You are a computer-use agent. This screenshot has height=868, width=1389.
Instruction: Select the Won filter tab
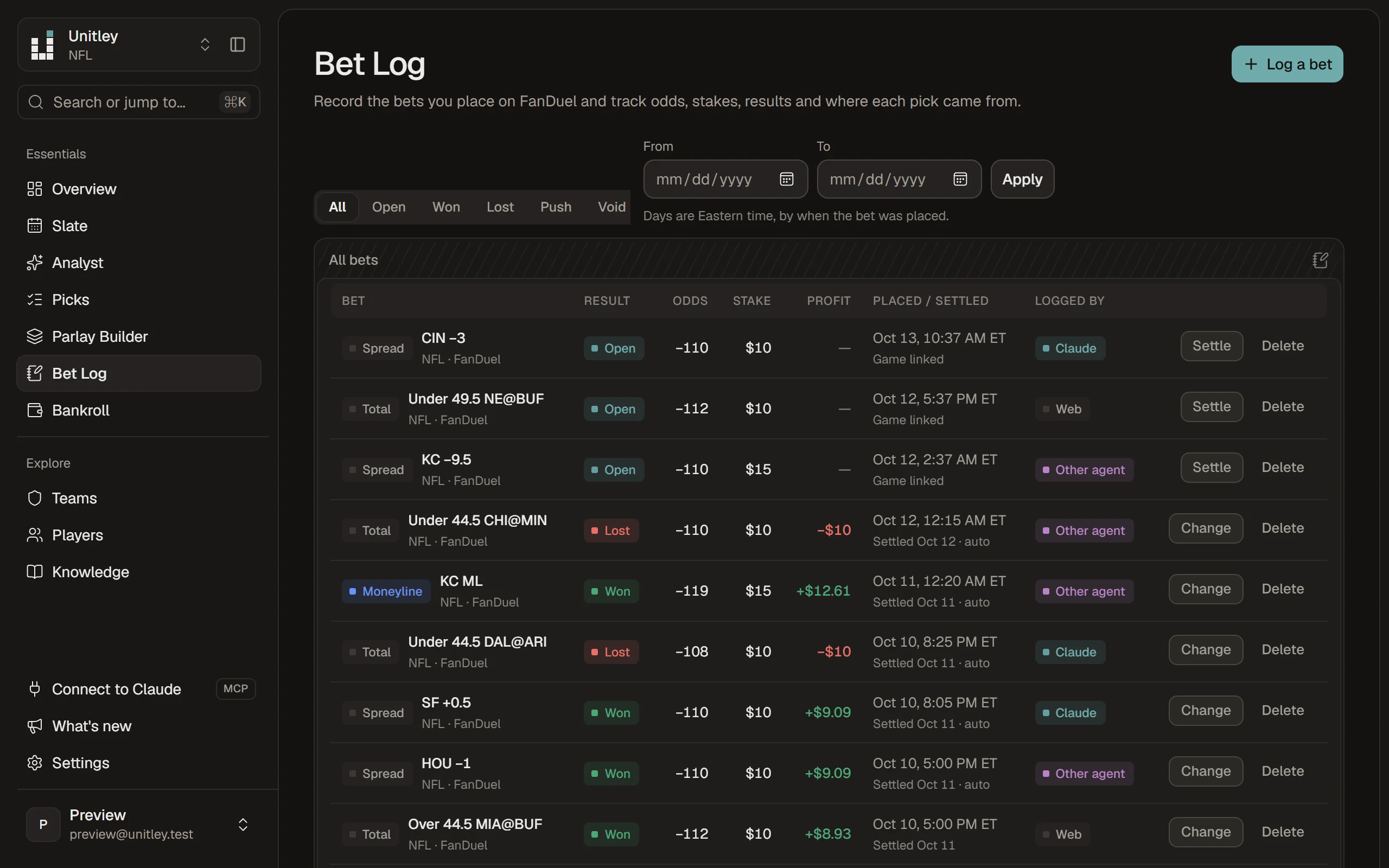pyautogui.click(x=446, y=207)
